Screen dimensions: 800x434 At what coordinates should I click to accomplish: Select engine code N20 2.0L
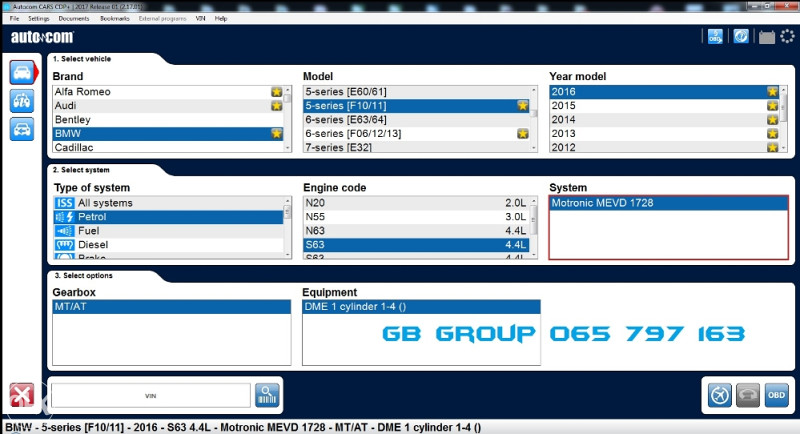416,203
